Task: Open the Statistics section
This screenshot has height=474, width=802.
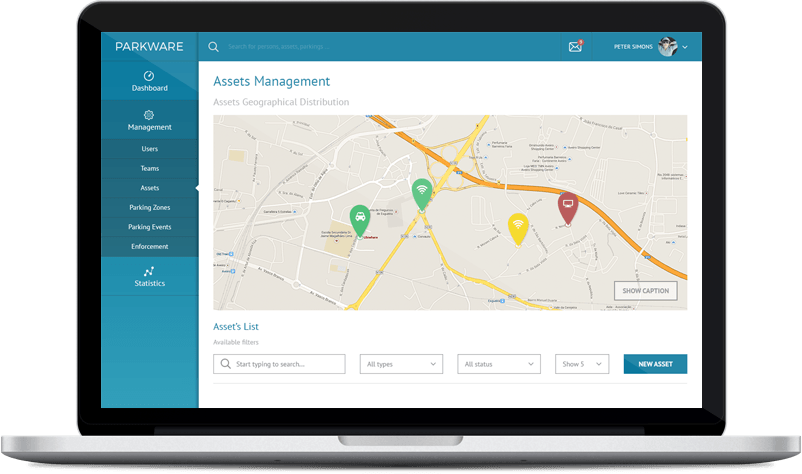Action: point(149,276)
